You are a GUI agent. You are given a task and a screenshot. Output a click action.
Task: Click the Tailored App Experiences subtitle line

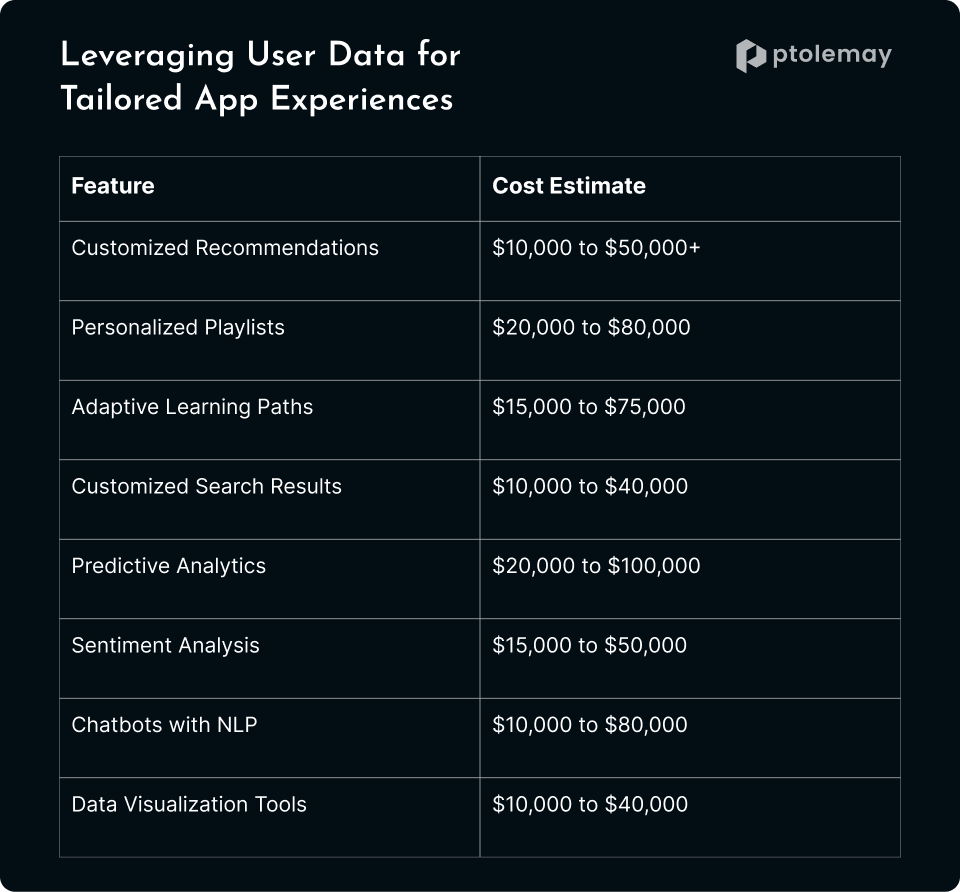click(257, 99)
